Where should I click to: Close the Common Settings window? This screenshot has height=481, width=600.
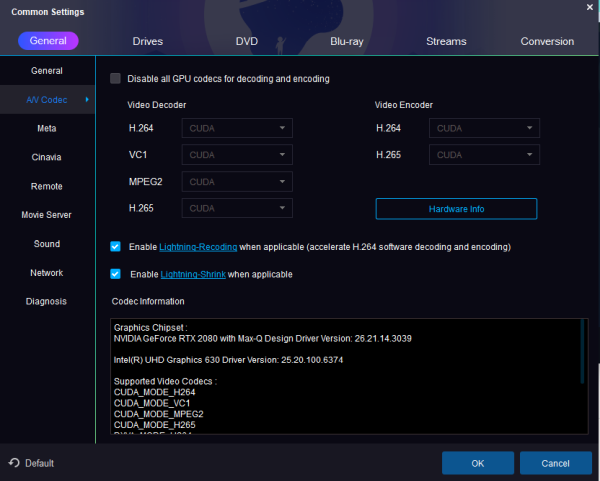click(587, 8)
